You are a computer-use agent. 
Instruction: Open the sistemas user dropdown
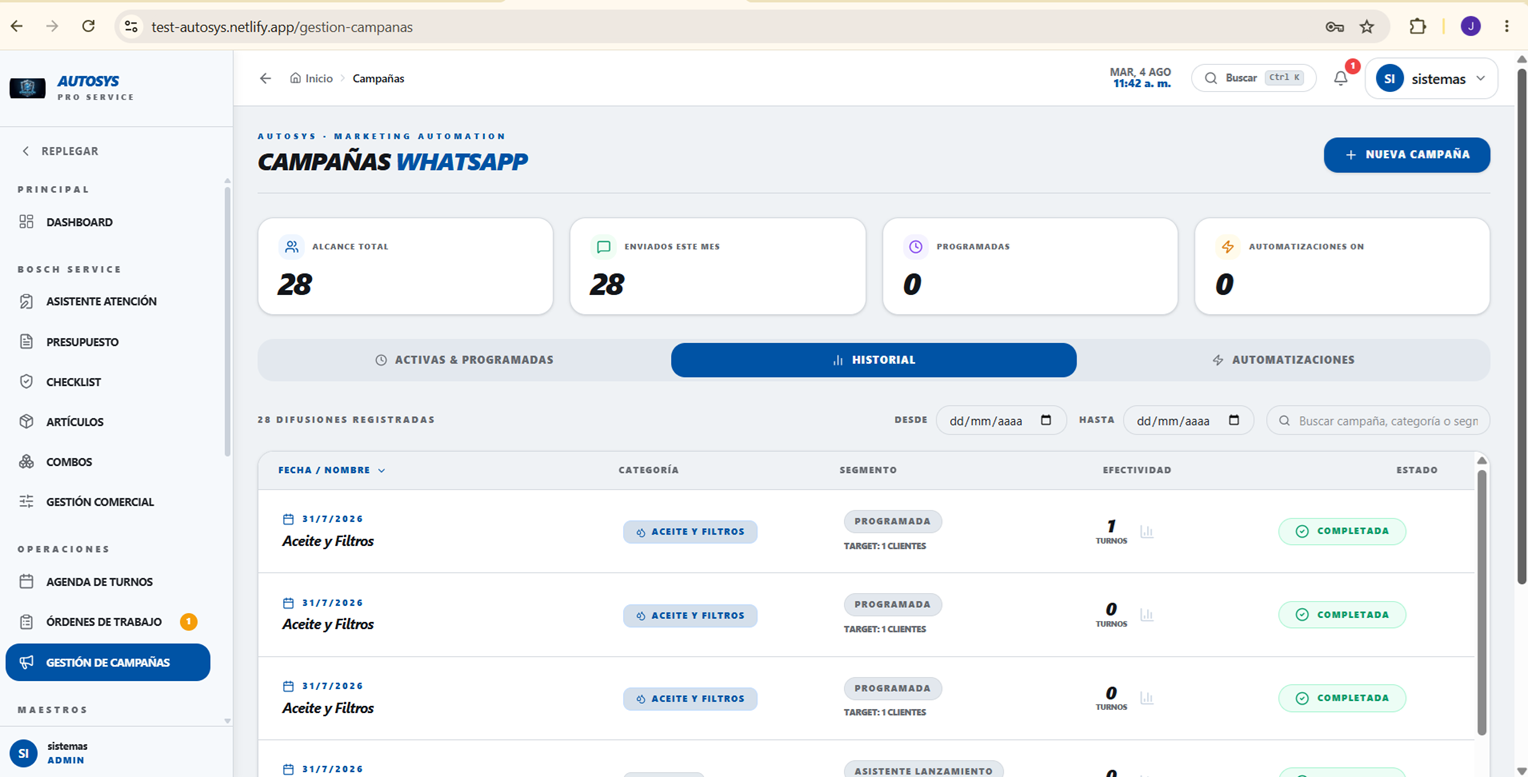[1431, 79]
